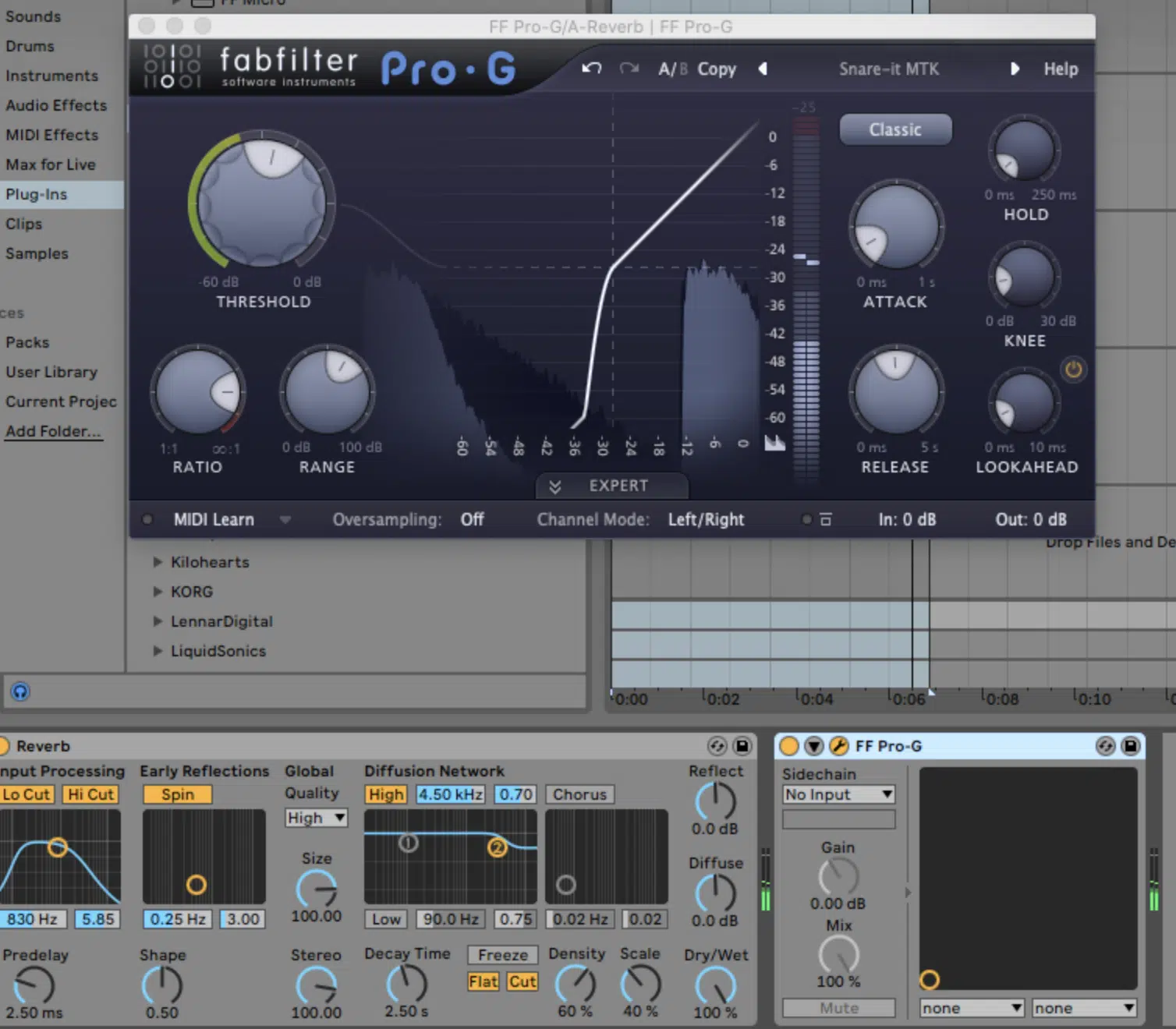
Task: Click the Reverb save preset icon
Action: (x=742, y=746)
